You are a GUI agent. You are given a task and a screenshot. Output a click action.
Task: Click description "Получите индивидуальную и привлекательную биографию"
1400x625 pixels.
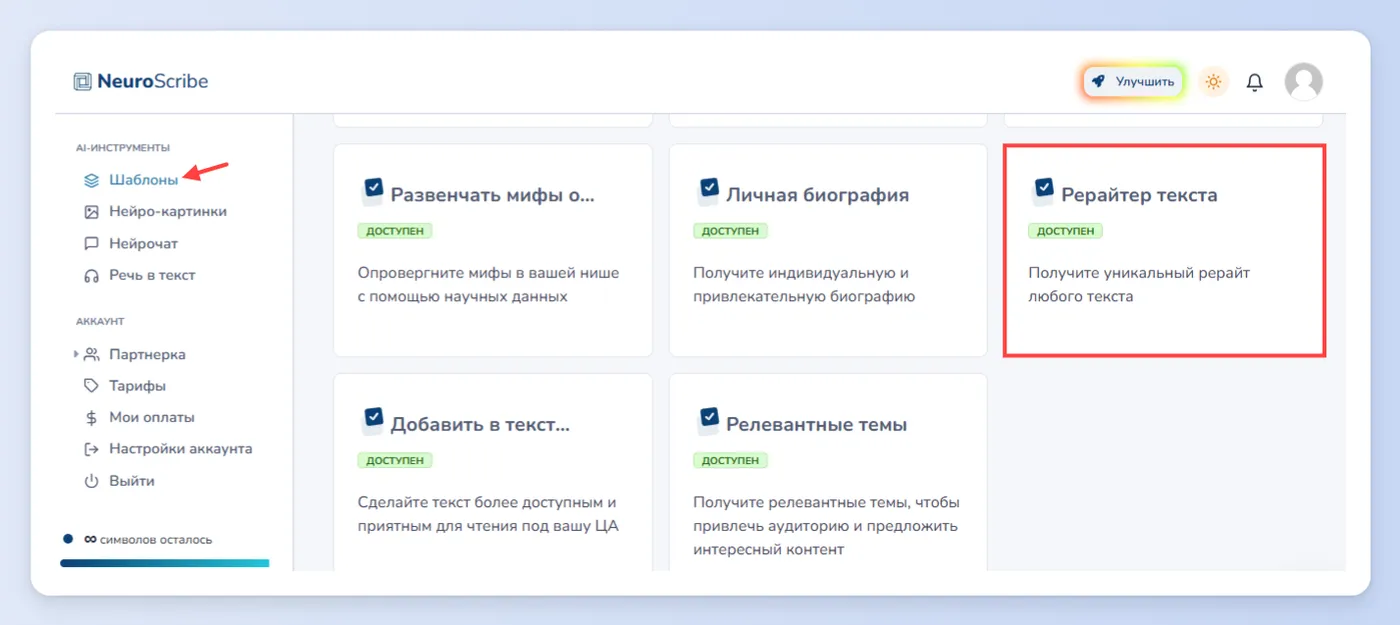(804, 285)
